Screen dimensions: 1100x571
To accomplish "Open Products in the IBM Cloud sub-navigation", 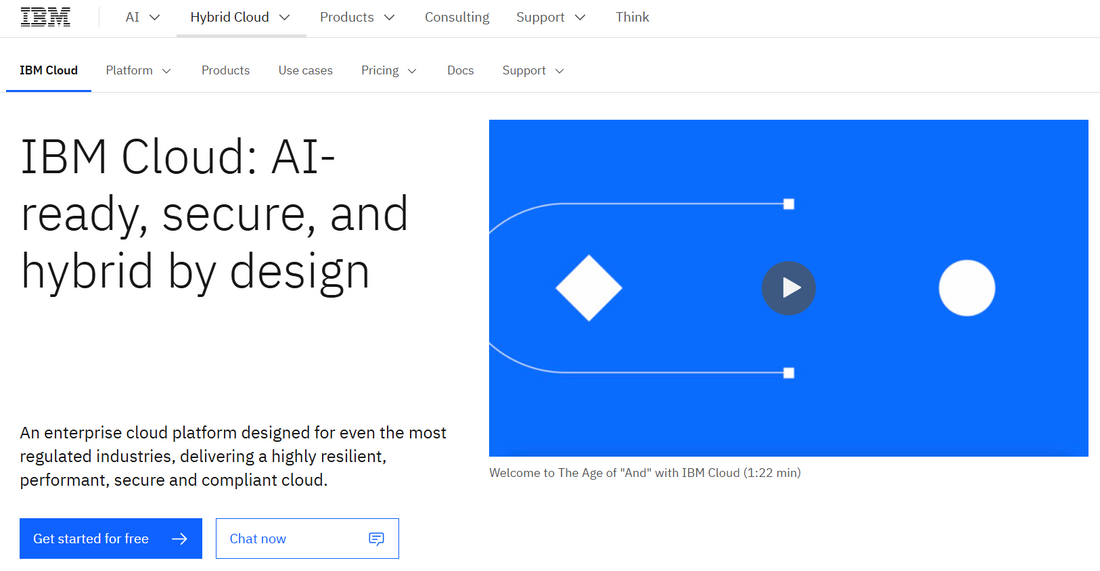I will (x=225, y=71).
